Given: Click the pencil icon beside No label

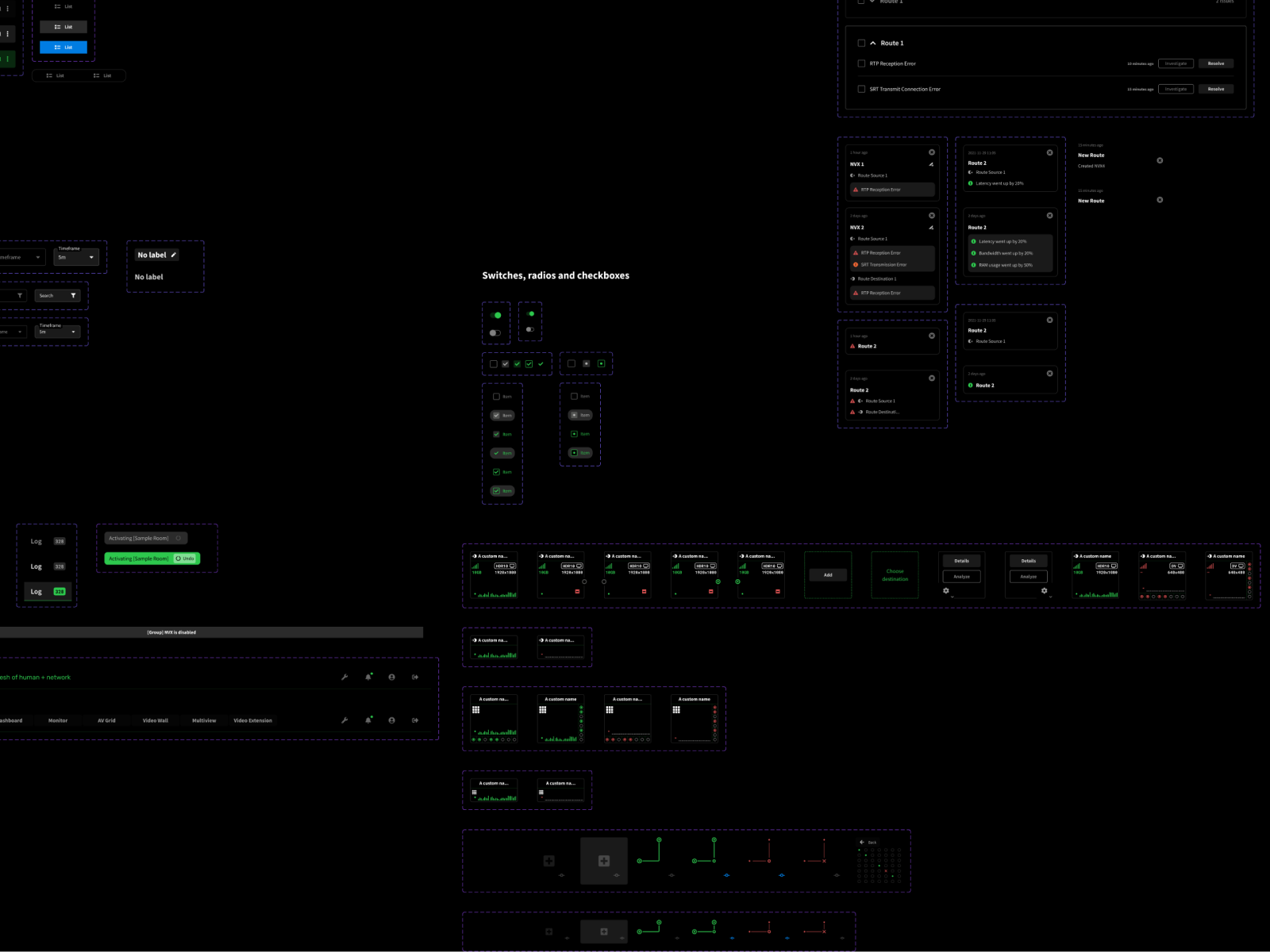Looking at the screenshot, I should [x=174, y=255].
